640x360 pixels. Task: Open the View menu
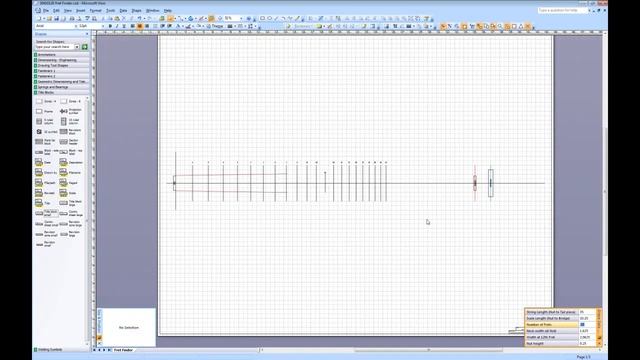pos(68,10)
